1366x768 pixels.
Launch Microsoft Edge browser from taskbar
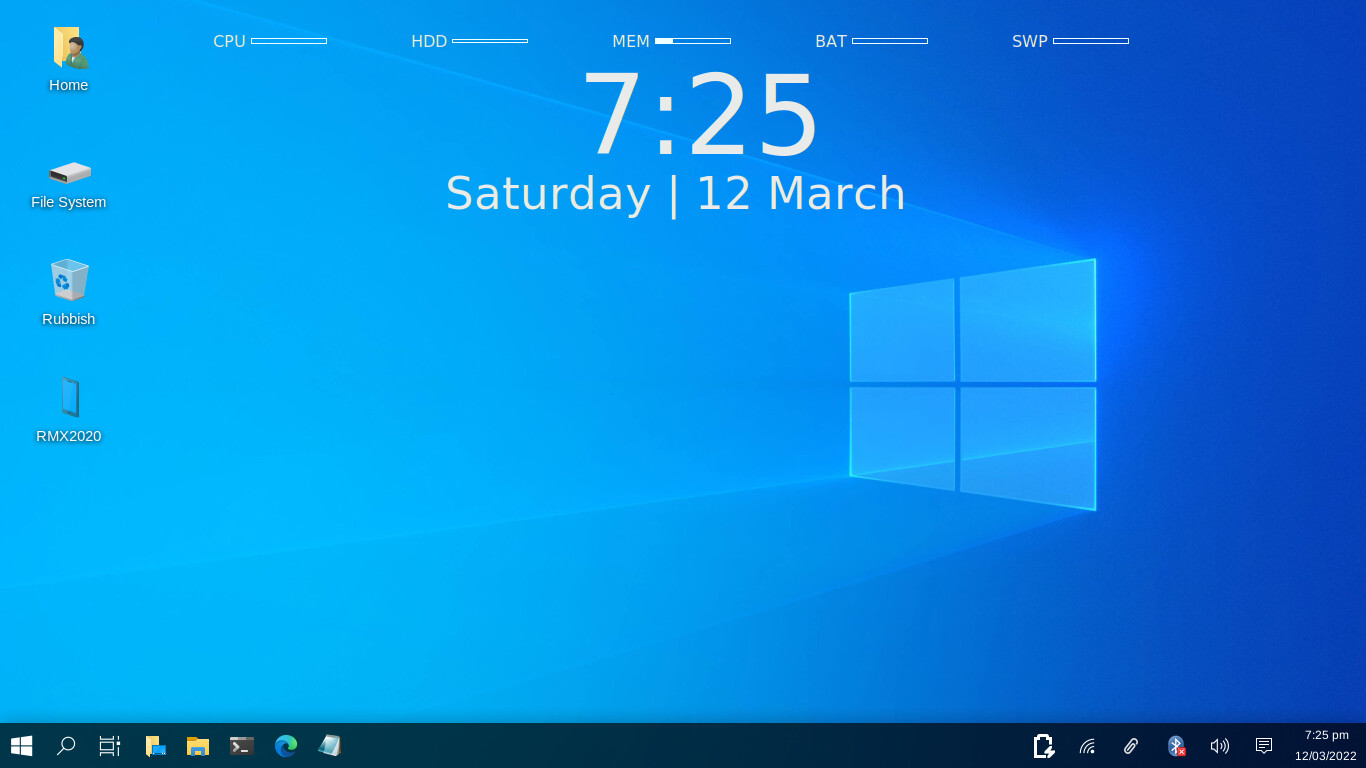(286, 746)
